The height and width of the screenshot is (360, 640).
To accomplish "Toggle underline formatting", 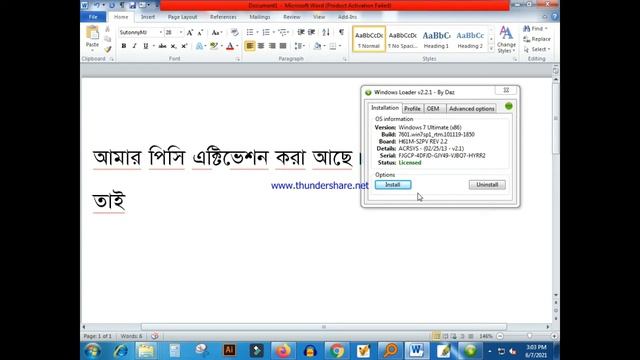I will point(146,46).
